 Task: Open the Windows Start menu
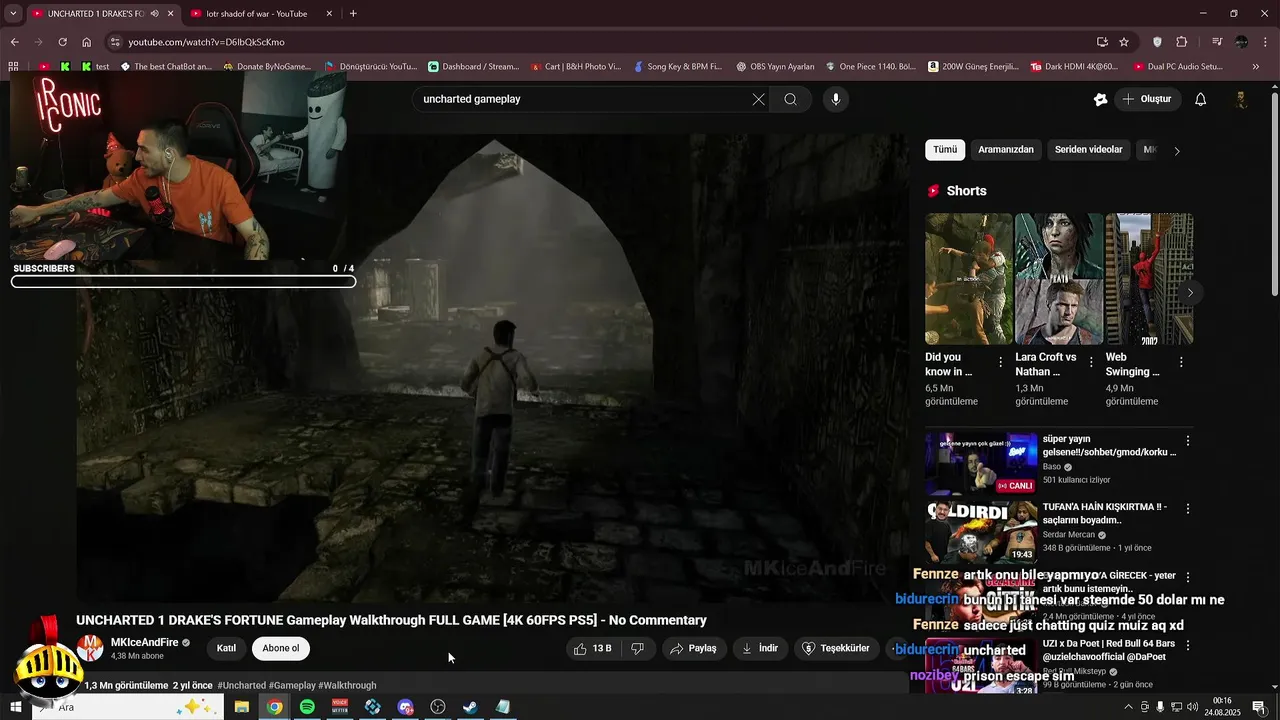click(15, 707)
